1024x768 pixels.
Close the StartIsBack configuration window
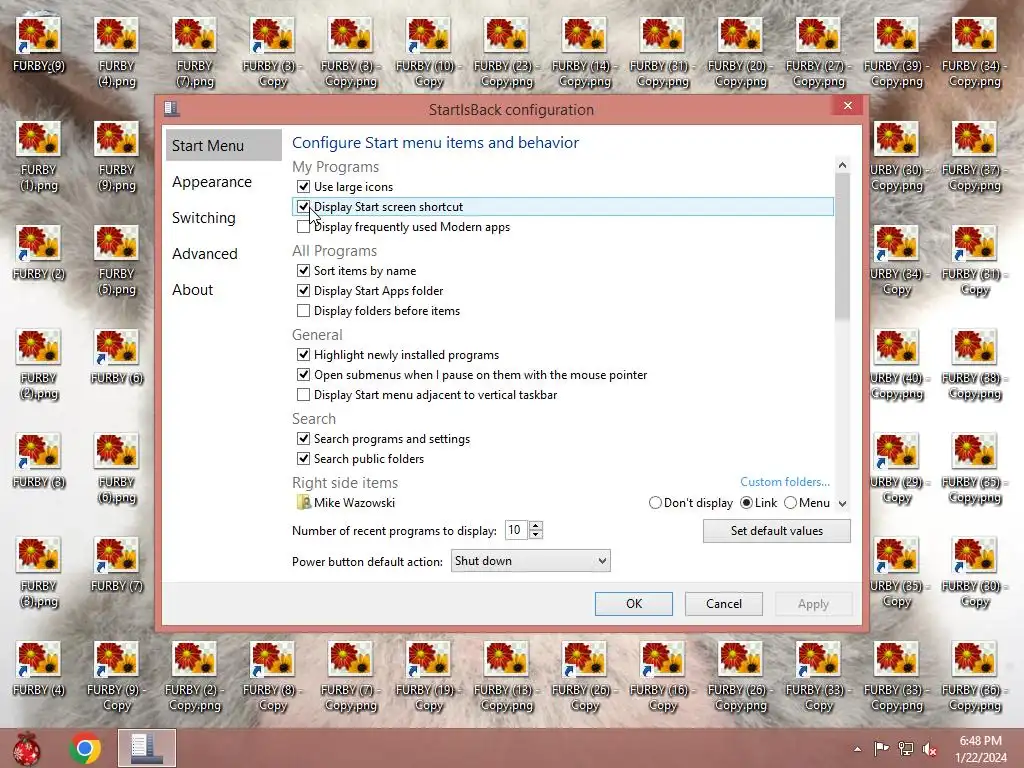click(848, 106)
